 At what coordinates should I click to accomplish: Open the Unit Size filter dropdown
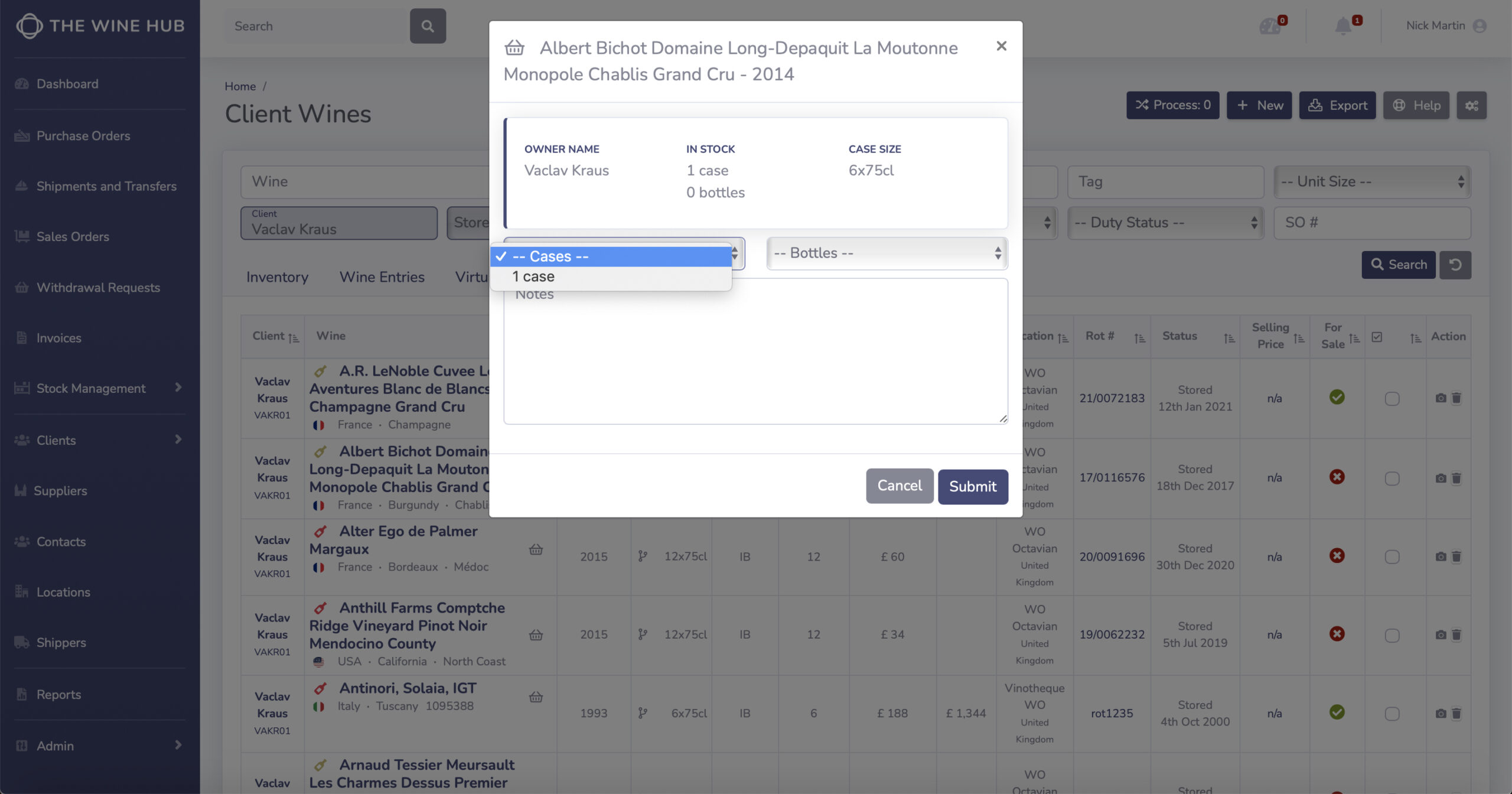[1372, 182]
